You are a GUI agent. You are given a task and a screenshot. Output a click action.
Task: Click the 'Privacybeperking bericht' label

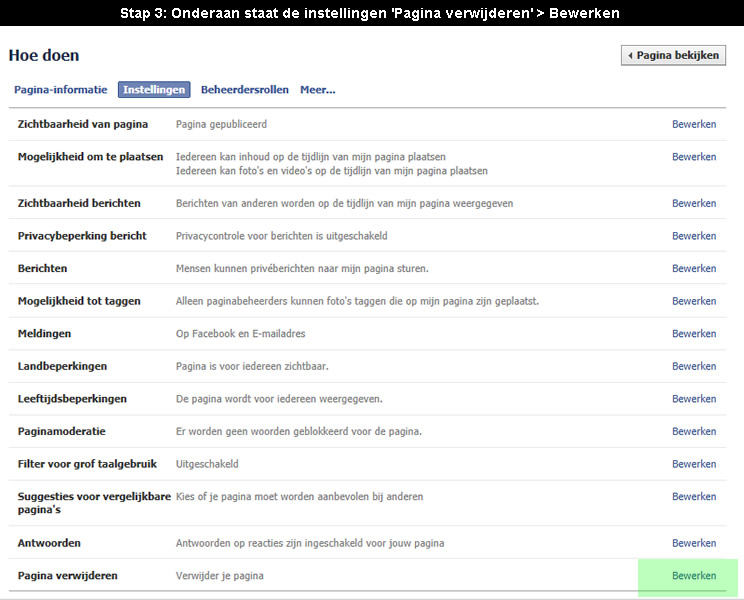[x=82, y=236]
